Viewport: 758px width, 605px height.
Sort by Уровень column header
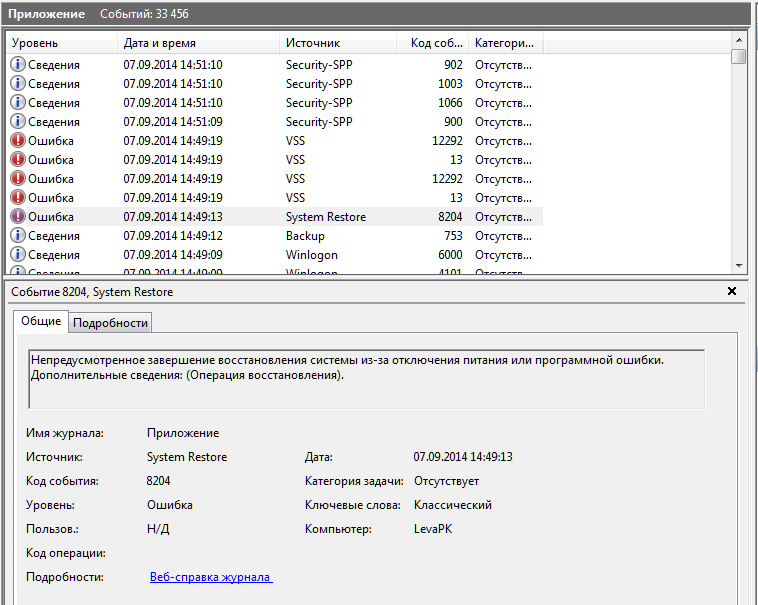point(60,43)
